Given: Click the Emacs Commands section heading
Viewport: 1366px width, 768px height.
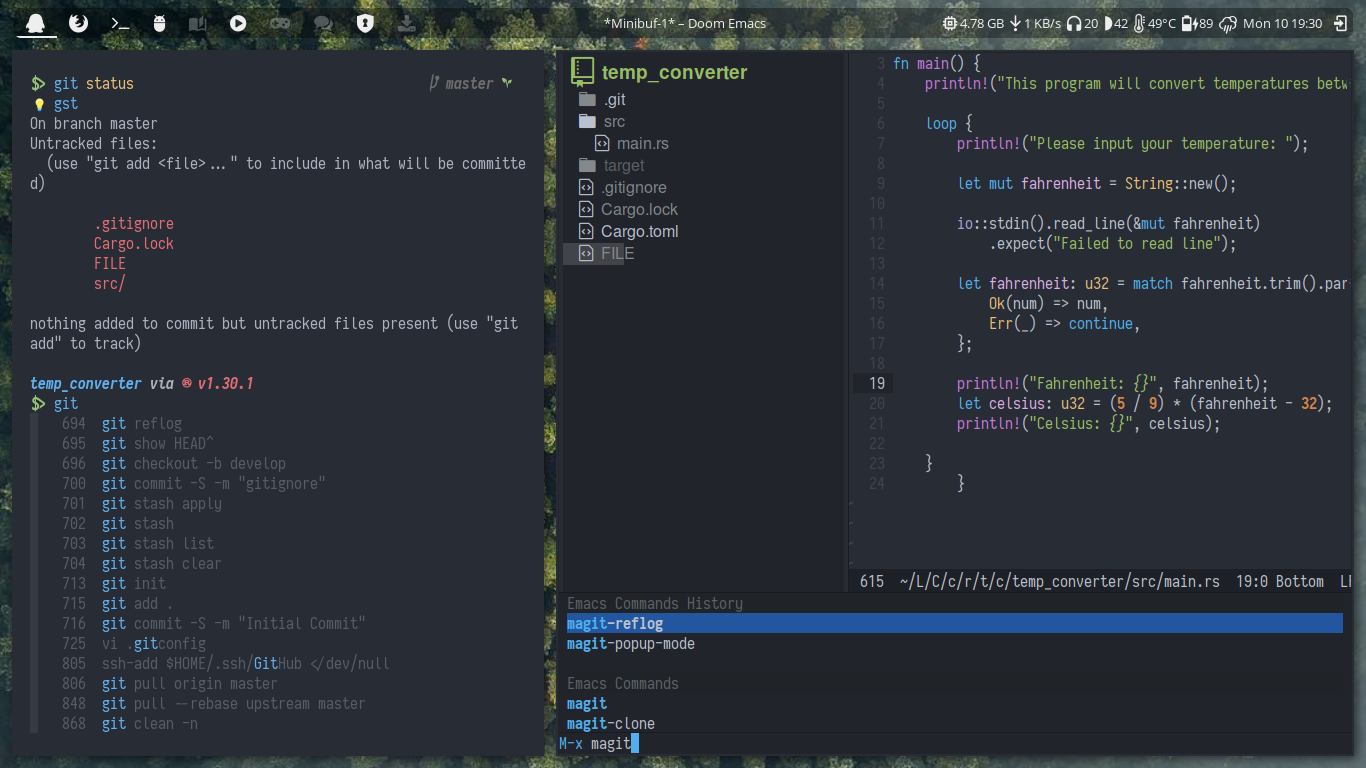Looking at the screenshot, I should 623,684.
